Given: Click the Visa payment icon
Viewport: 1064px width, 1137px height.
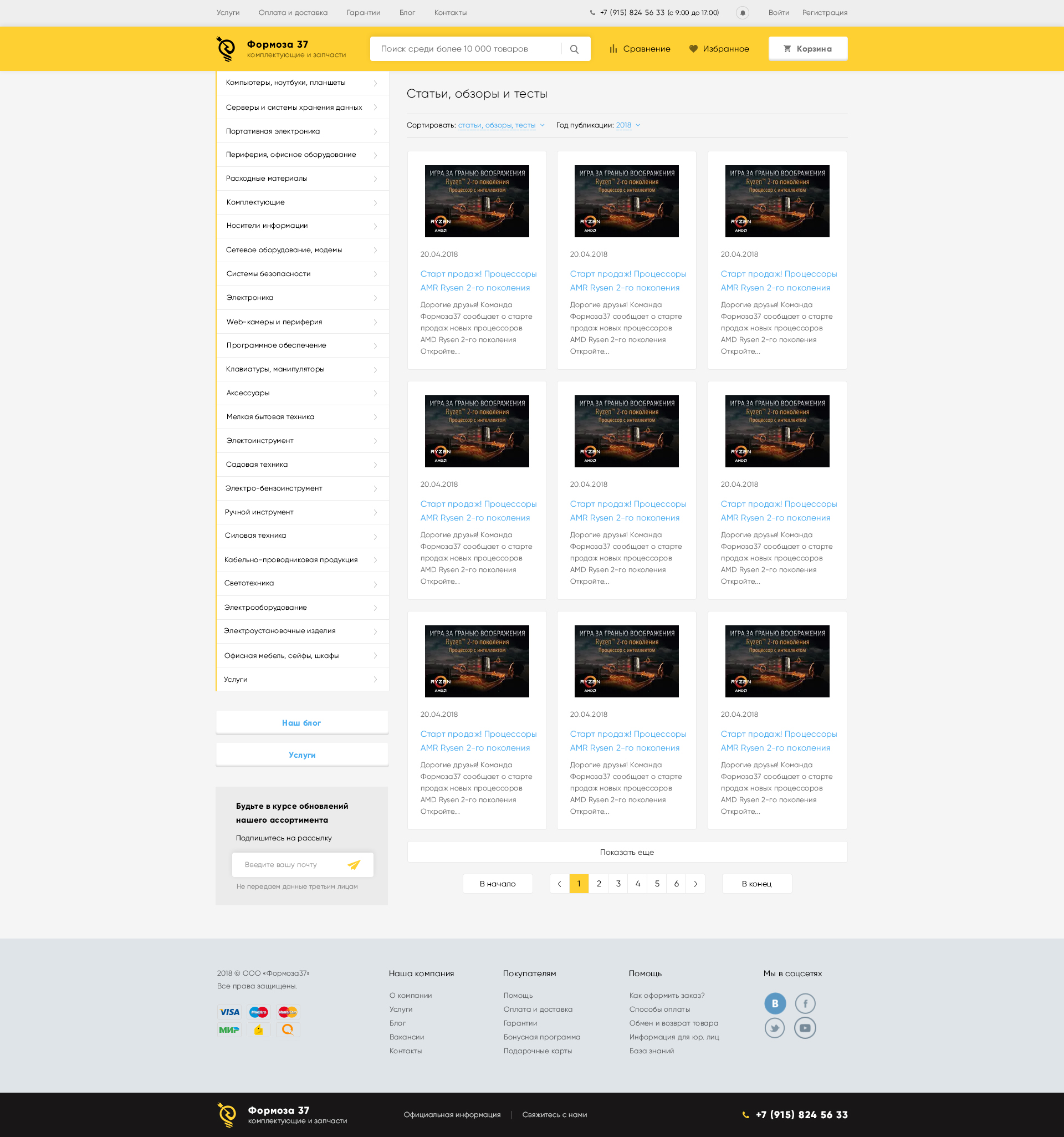Looking at the screenshot, I should (x=229, y=1012).
